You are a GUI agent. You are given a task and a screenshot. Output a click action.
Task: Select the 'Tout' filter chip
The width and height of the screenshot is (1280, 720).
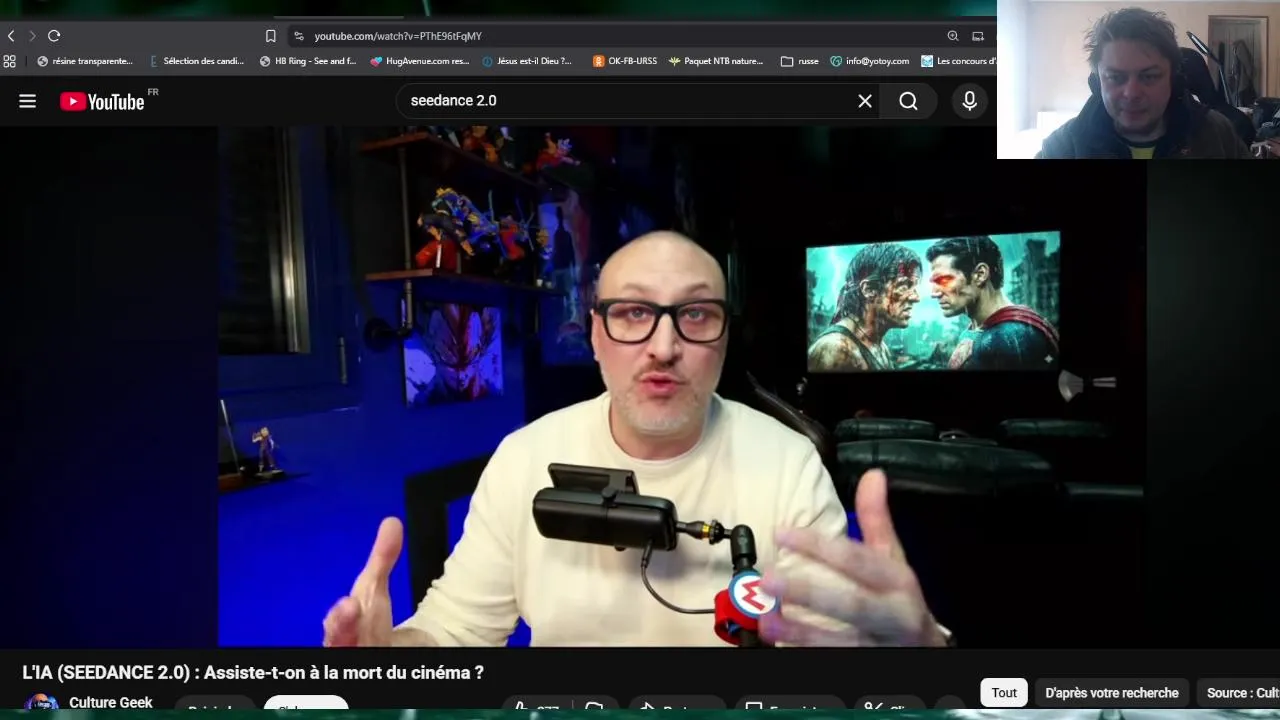click(x=1004, y=693)
